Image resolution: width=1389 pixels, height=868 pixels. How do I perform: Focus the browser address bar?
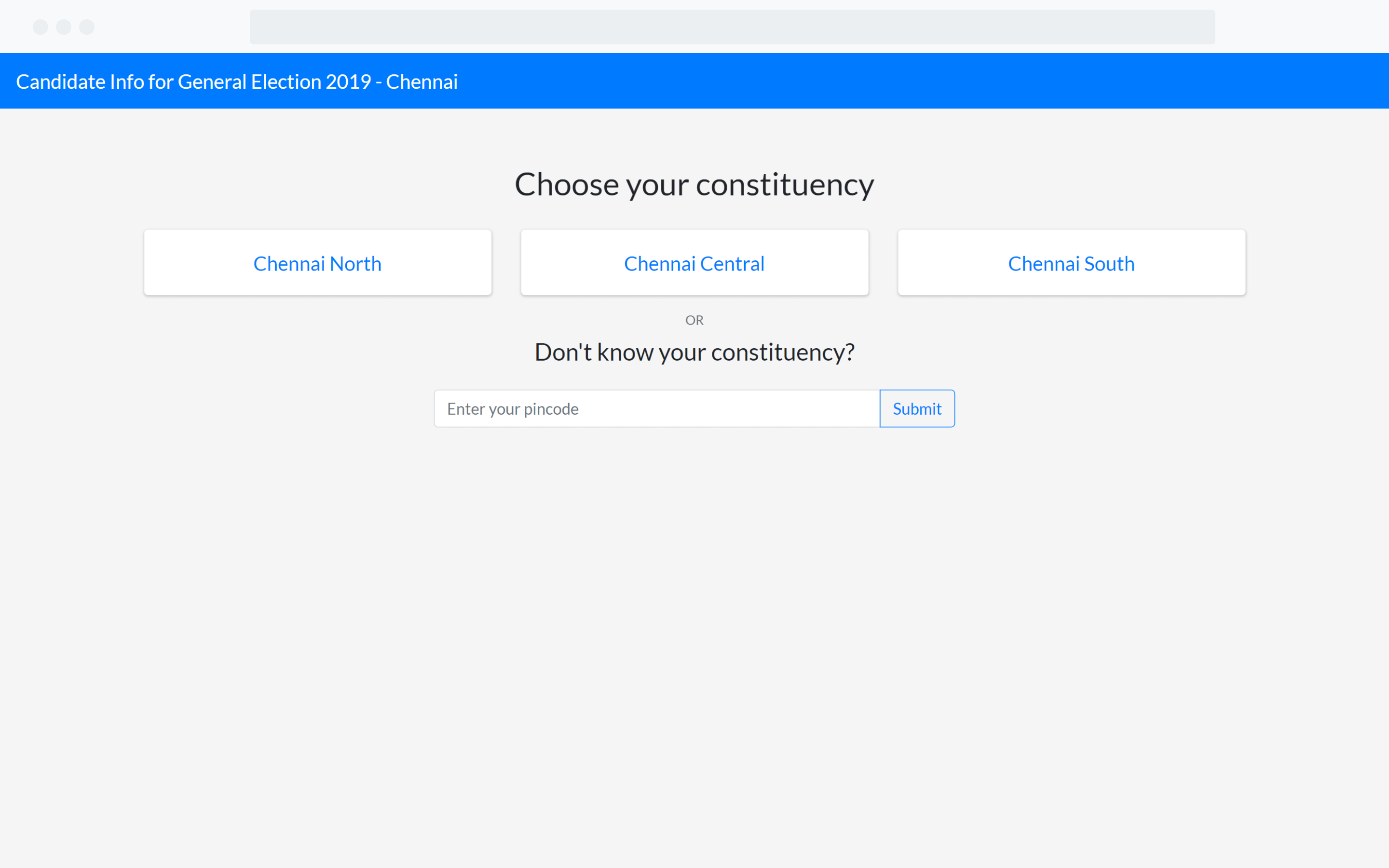point(732,27)
